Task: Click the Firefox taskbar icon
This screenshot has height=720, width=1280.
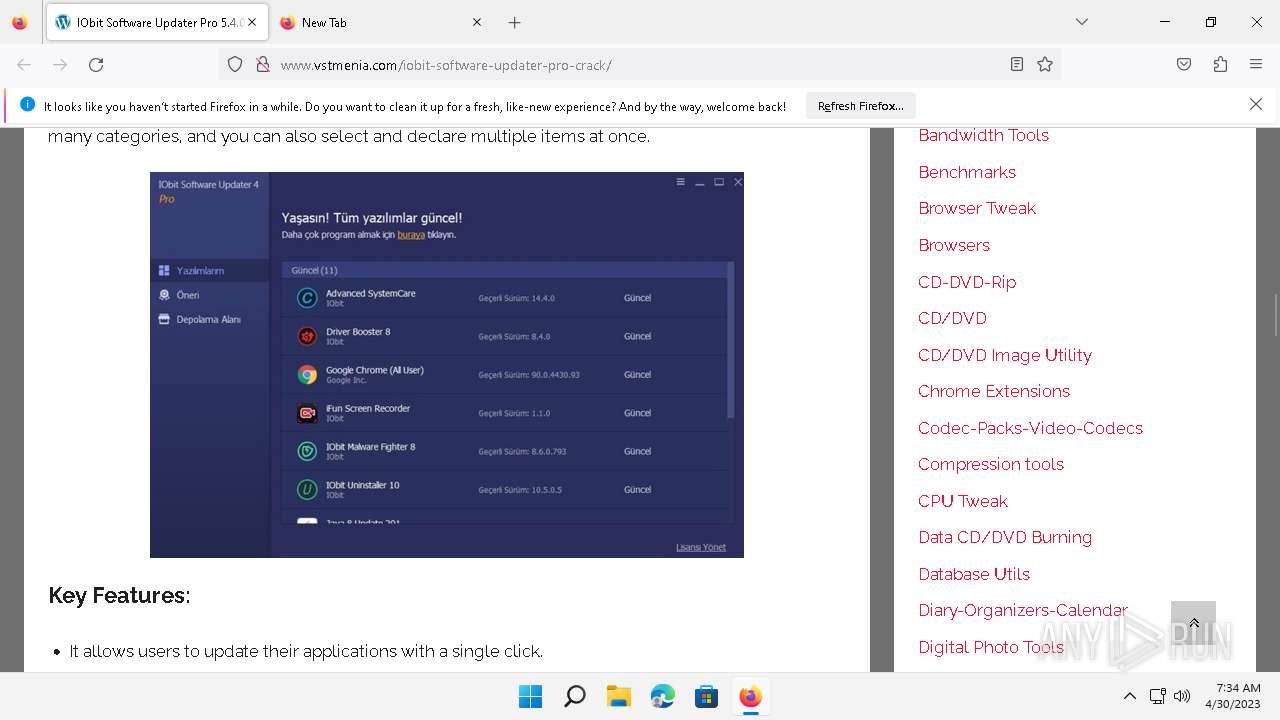Action: pyautogui.click(x=750, y=696)
